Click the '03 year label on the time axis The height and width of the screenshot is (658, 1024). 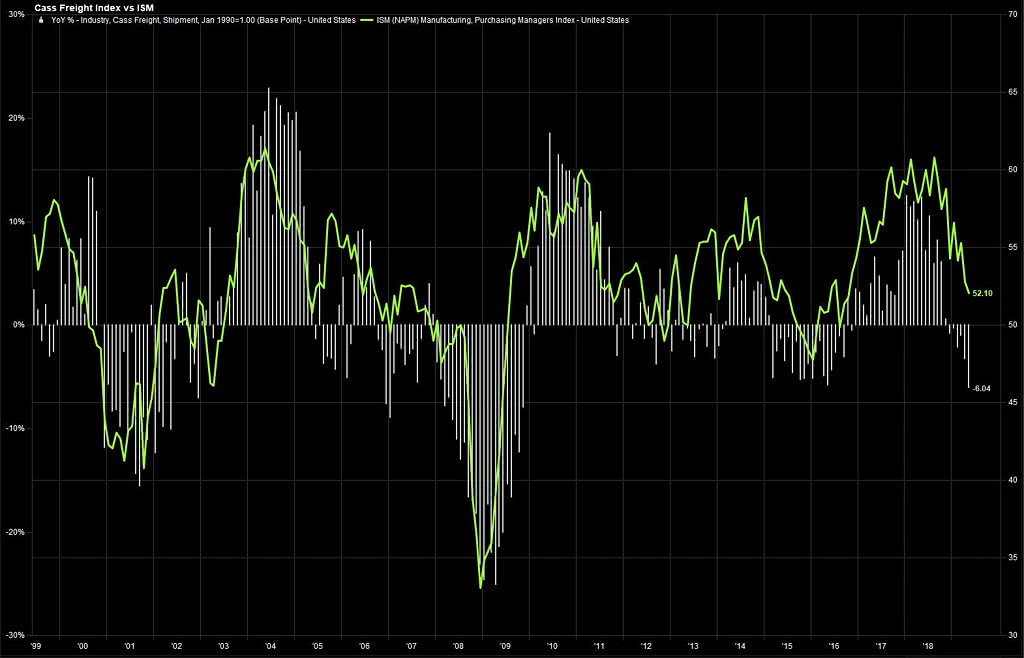tap(223, 646)
